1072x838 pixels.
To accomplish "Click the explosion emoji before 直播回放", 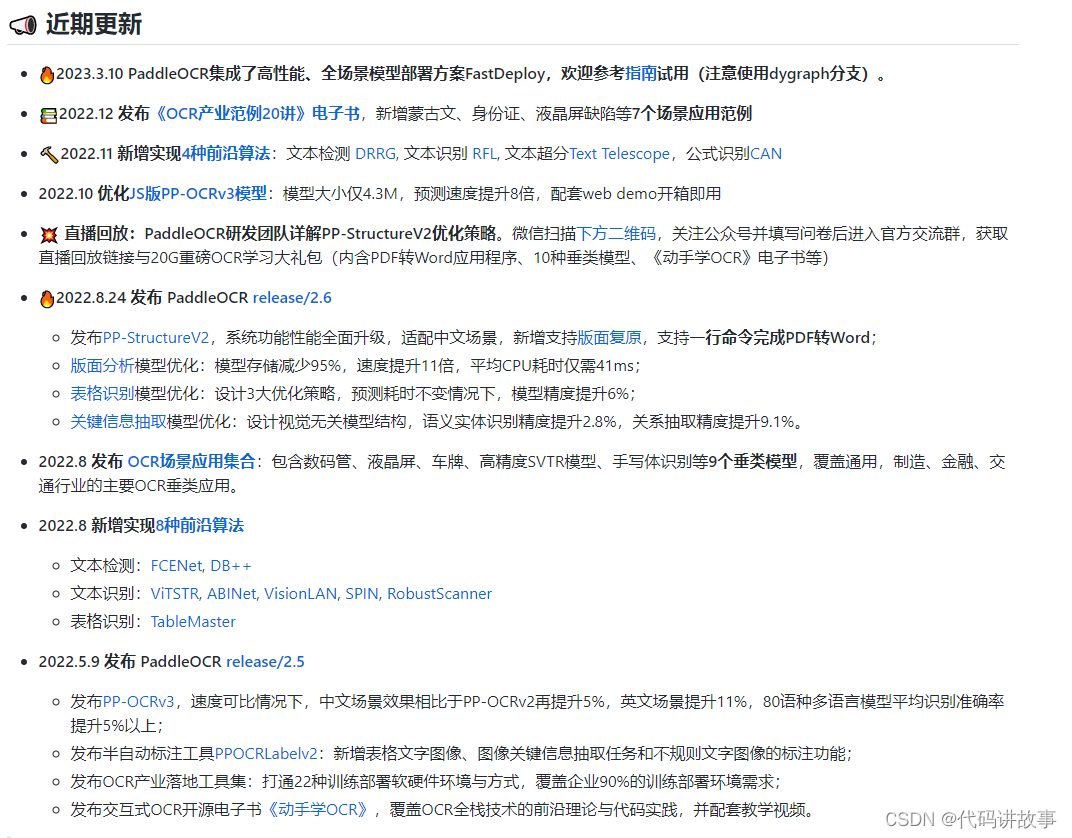I will [49, 235].
